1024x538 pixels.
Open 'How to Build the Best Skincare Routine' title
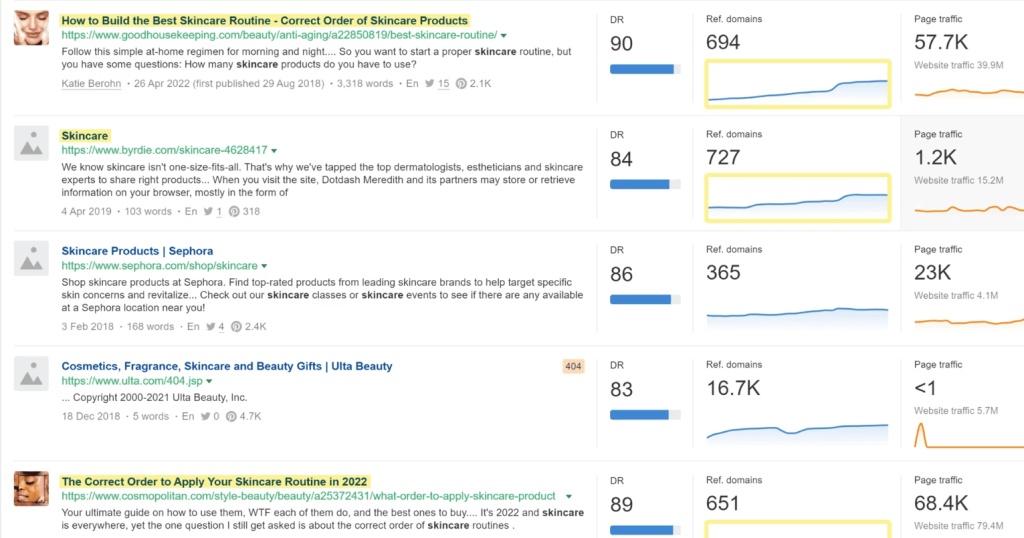[x=264, y=20]
